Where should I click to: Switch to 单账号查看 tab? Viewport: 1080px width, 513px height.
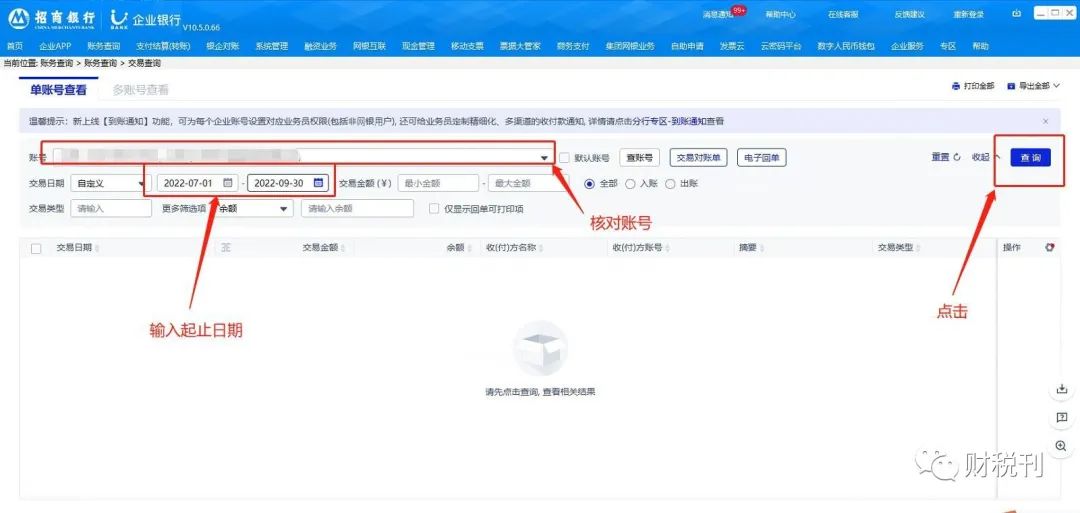pyautogui.click(x=59, y=90)
